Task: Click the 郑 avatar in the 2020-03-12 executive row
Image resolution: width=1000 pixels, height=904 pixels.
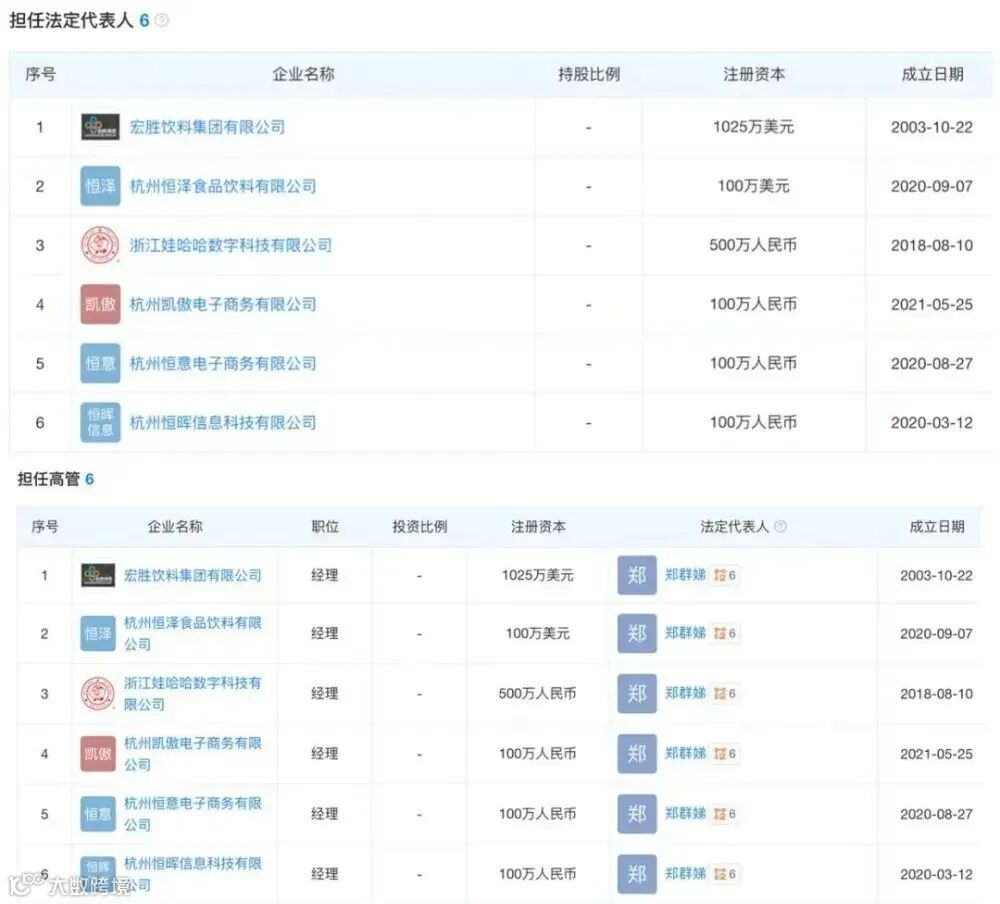Action: (x=636, y=873)
